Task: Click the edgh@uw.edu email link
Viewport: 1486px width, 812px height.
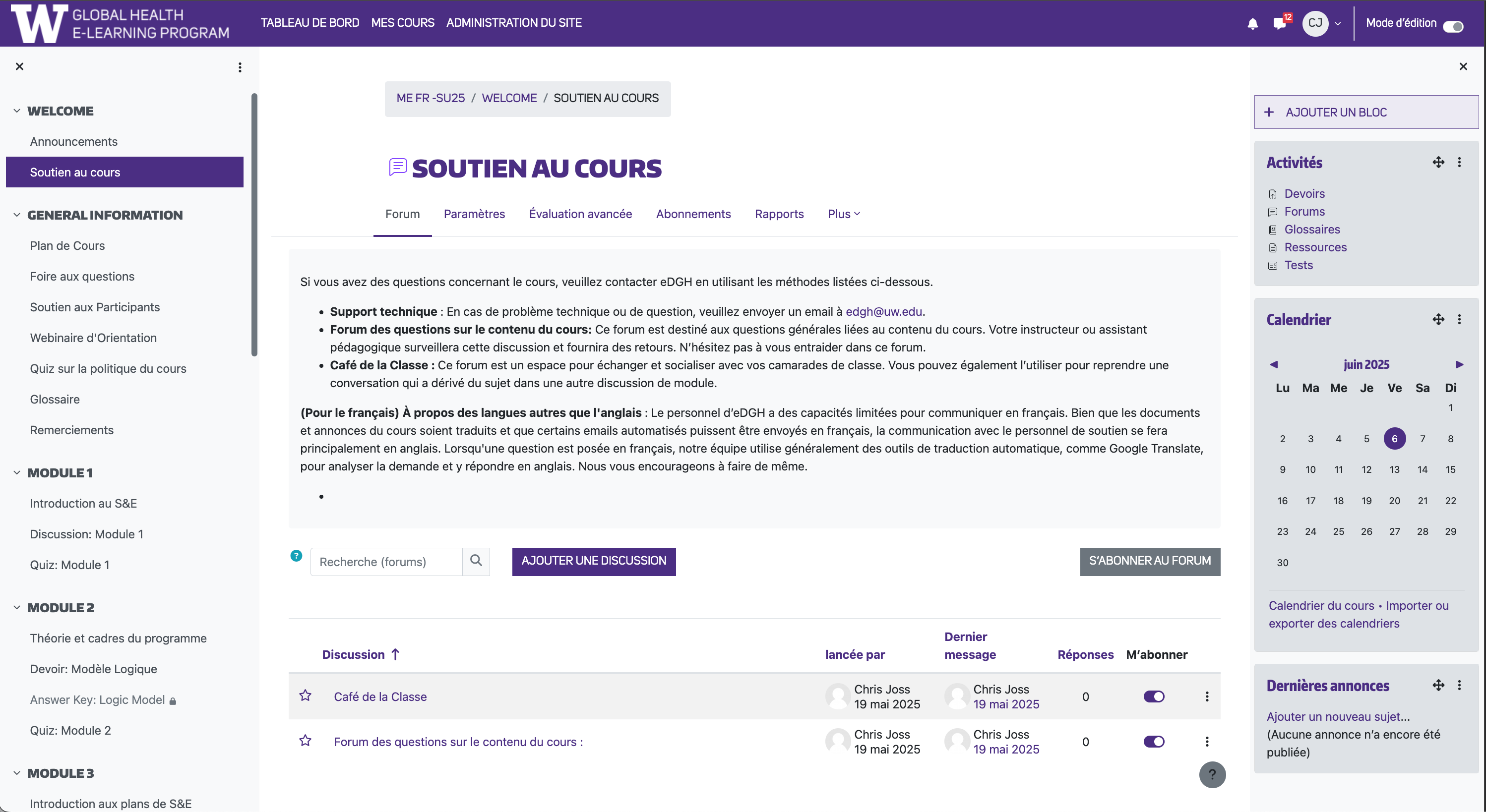Action: coord(883,311)
